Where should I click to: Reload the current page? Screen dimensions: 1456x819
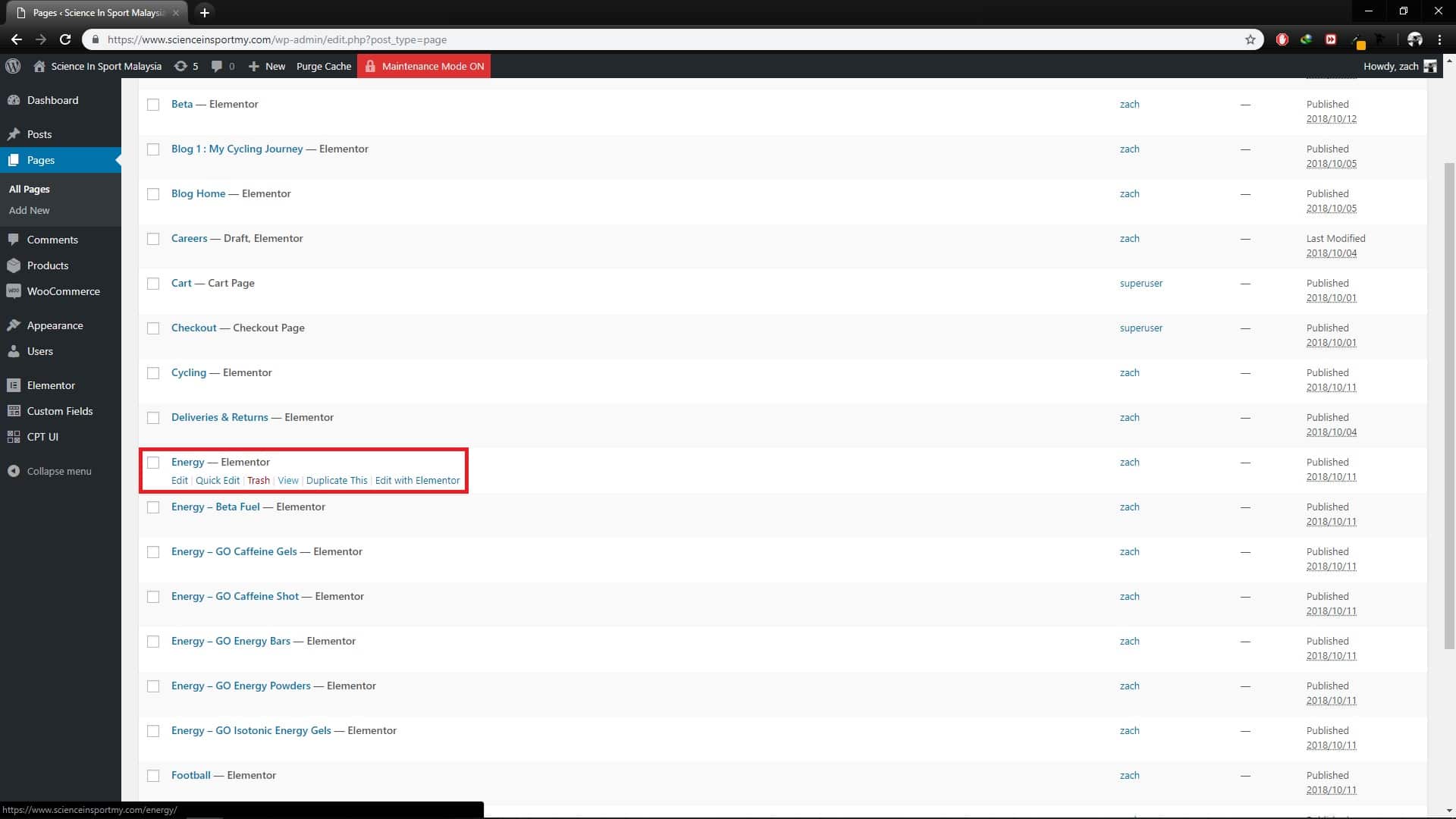[65, 39]
